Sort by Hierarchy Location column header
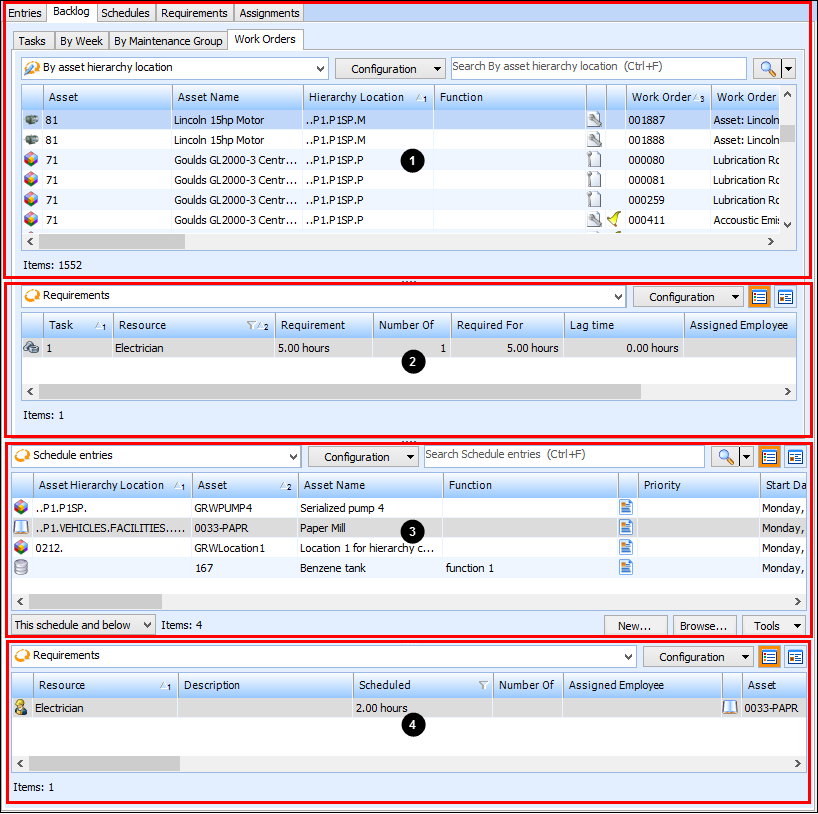 368,97
